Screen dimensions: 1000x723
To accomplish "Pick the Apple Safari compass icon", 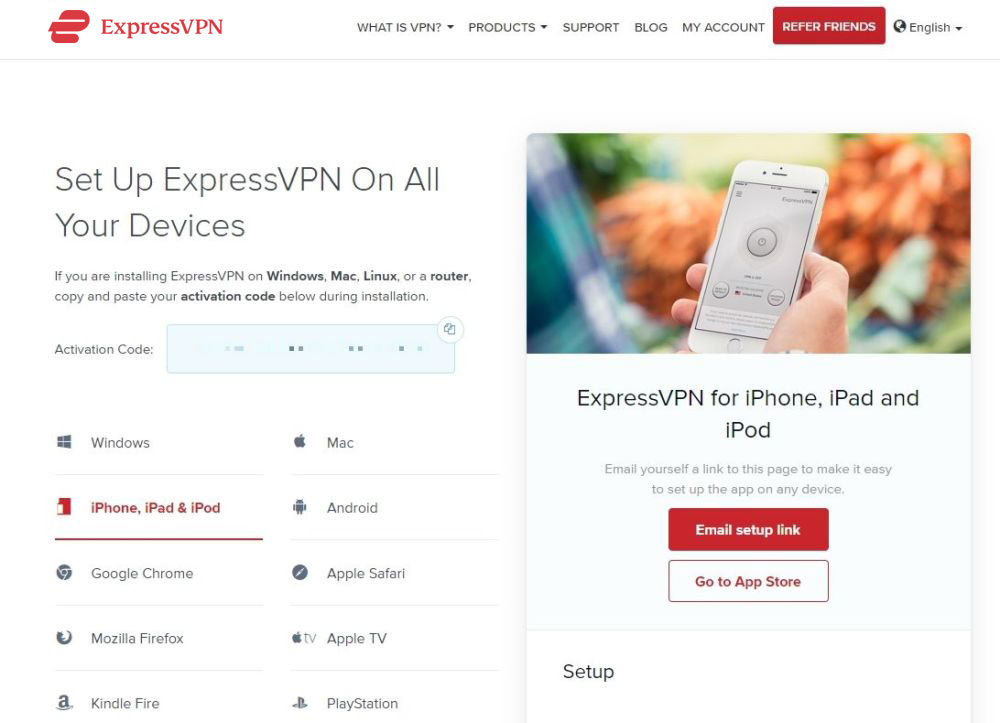I will click(x=299, y=573).
